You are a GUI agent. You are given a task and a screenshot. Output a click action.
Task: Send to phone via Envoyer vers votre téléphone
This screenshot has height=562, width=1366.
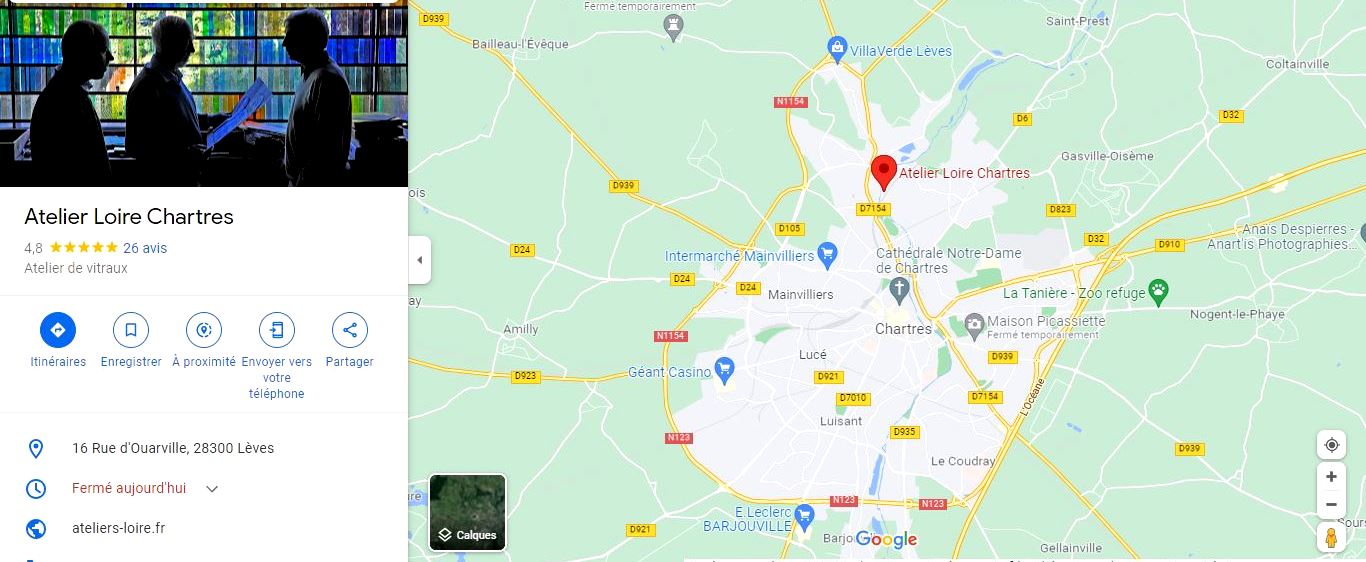tap(277, 330)
